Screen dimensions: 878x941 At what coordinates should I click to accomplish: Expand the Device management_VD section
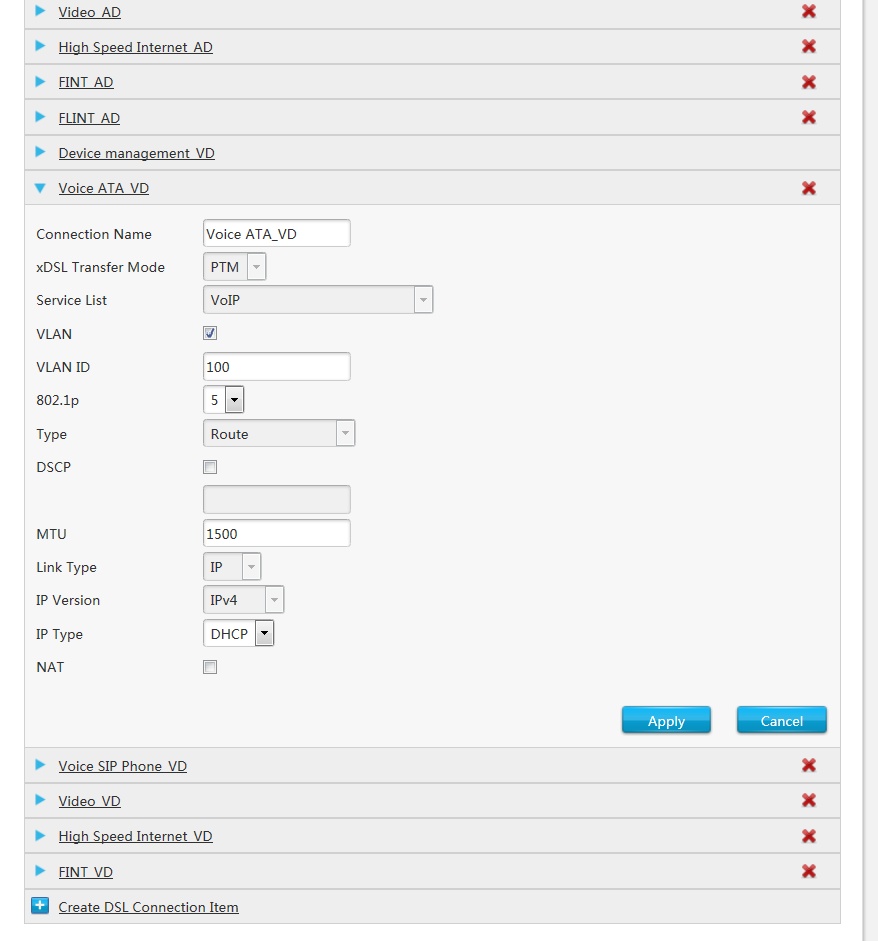tap(136, 153)
